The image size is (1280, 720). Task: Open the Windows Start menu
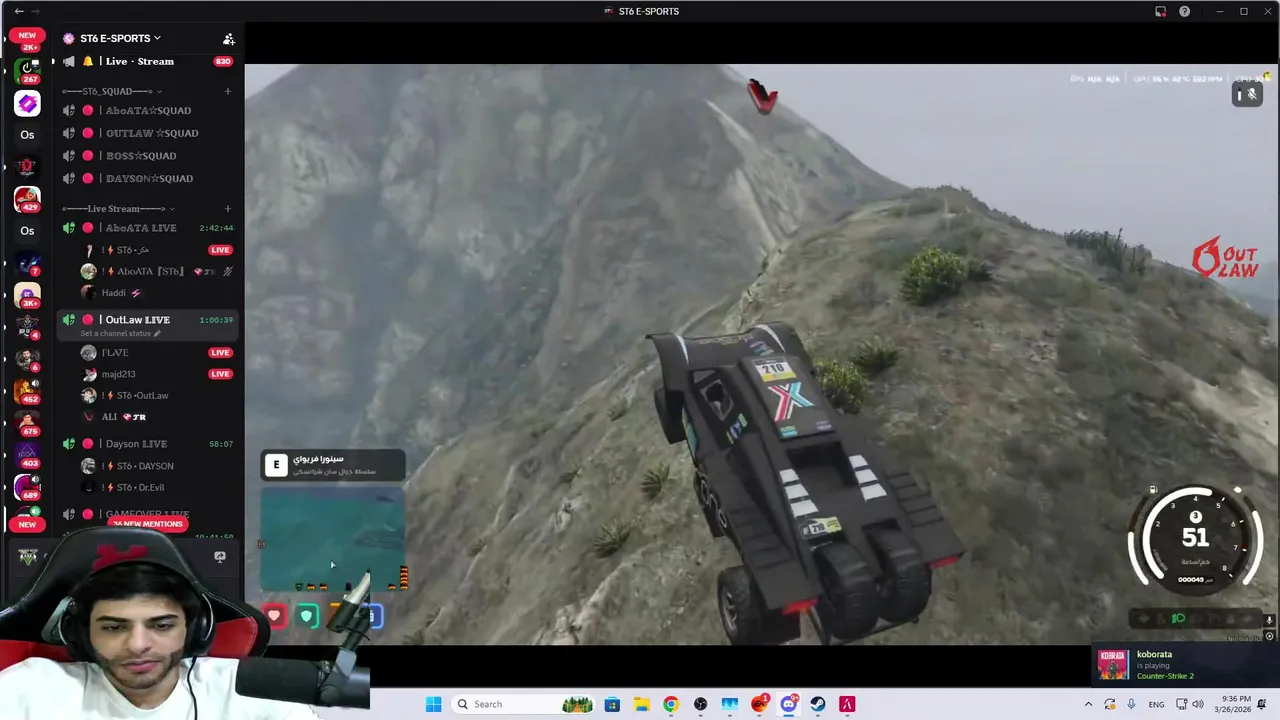[433, 704]
